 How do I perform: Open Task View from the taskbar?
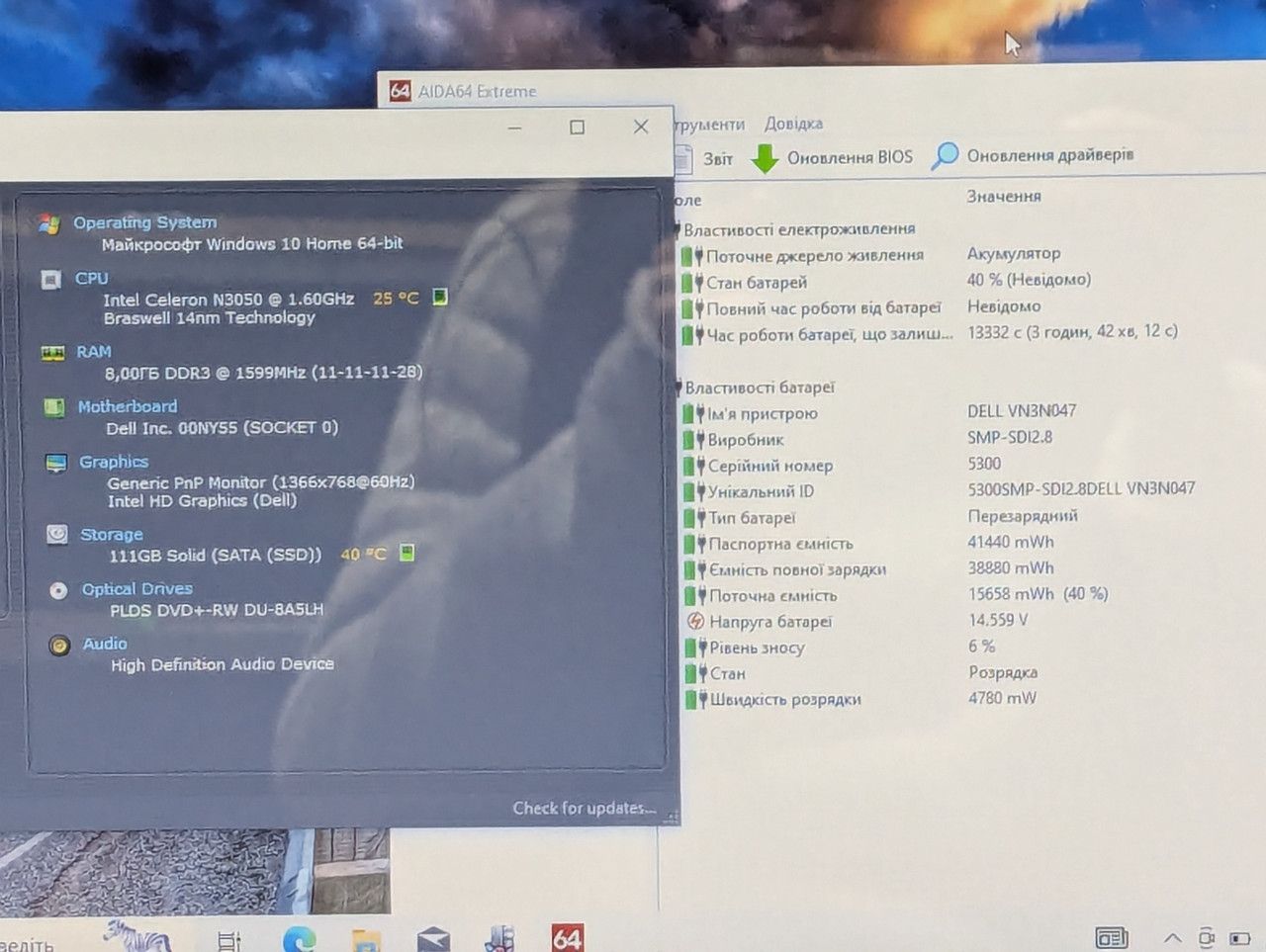pyautogui.click(x=229, y=941)
